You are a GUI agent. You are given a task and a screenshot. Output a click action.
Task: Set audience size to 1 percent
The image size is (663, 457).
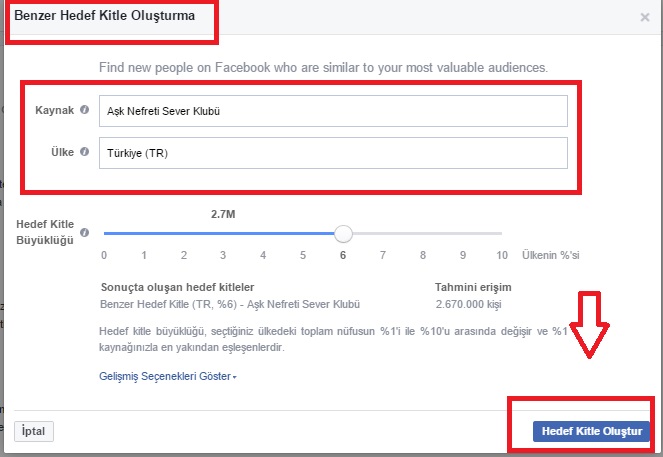tap(144, 255)
